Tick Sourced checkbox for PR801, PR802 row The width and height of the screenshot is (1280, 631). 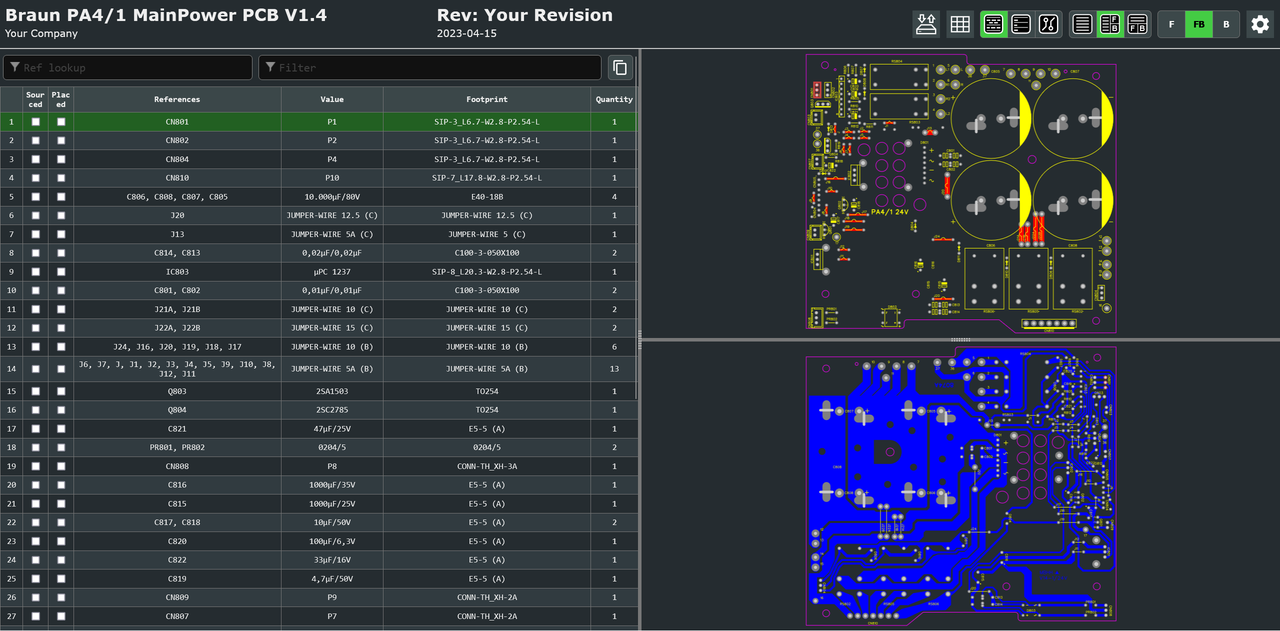coord(36,447)
